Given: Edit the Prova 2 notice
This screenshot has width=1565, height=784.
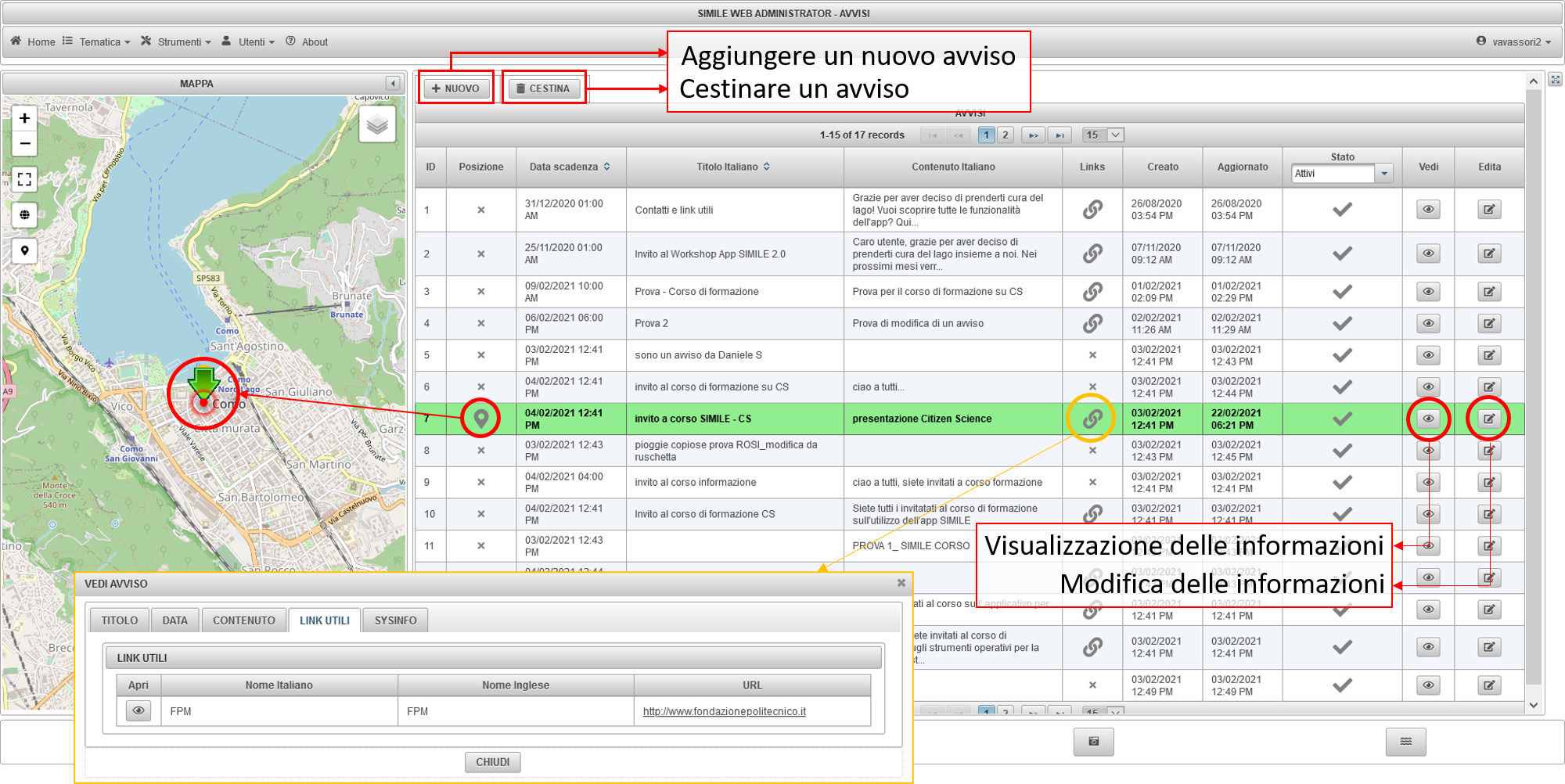Looking at the screenshot, I should pos(1489,323).
